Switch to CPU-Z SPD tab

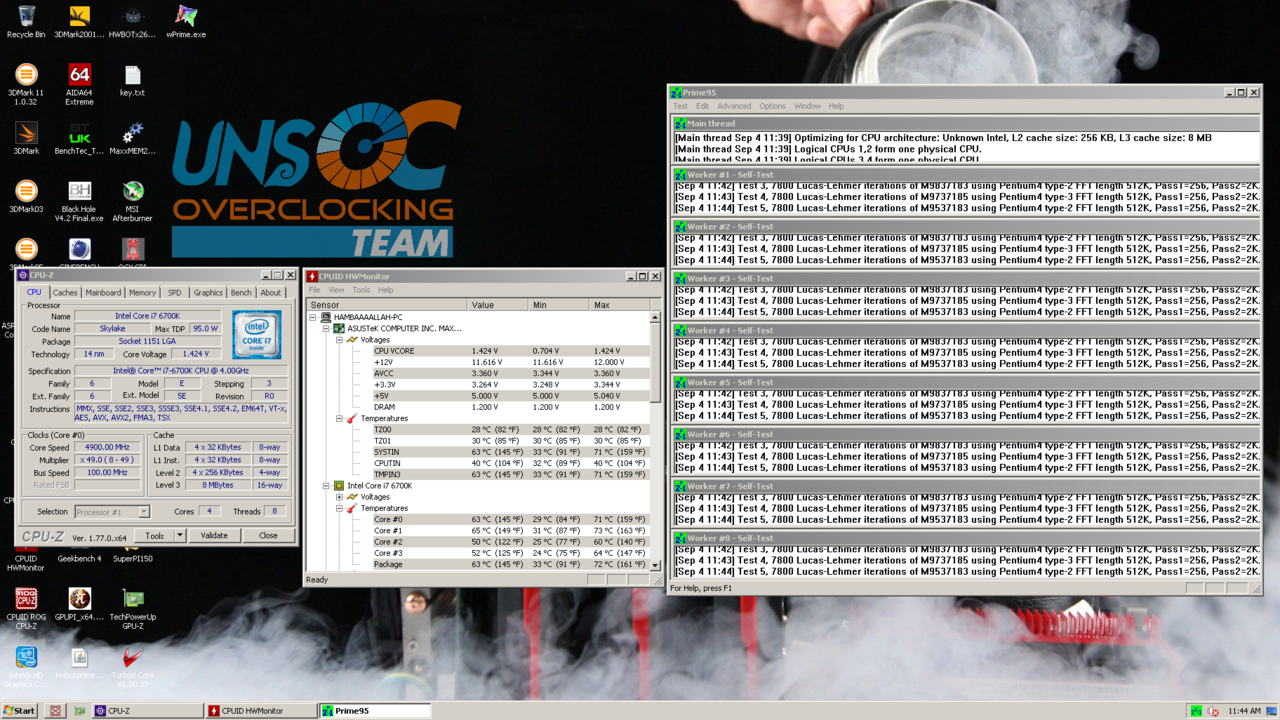pos(175,293)
